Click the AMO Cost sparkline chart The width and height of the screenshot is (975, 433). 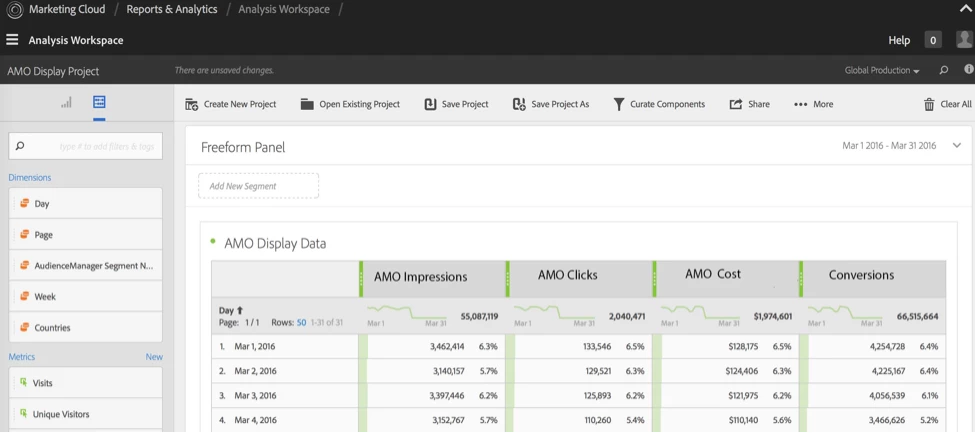pos(700,311)
